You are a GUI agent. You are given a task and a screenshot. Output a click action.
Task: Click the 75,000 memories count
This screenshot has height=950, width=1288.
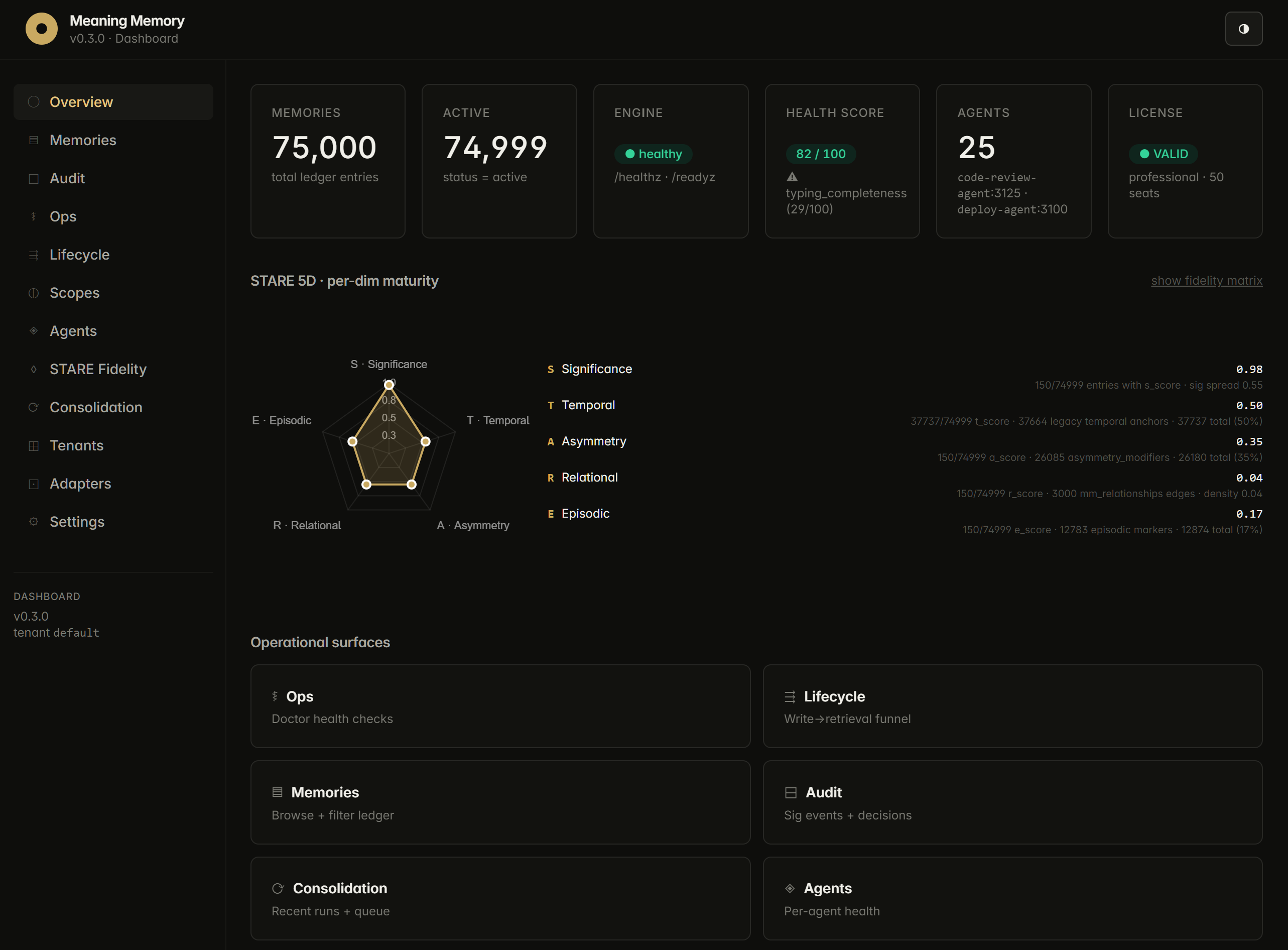click(324, 148)
